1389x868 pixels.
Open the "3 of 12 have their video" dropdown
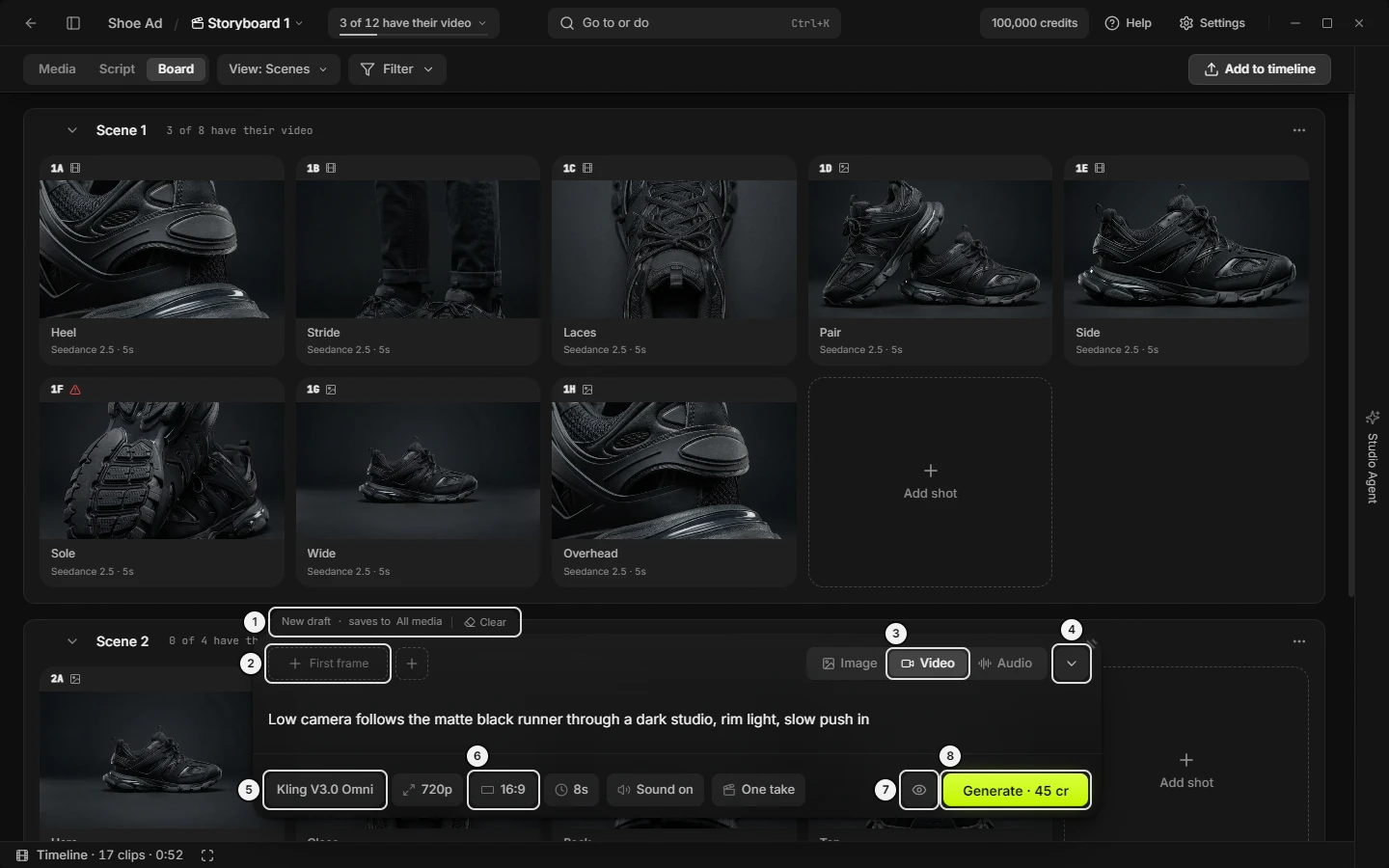click(x=413, y=23)
